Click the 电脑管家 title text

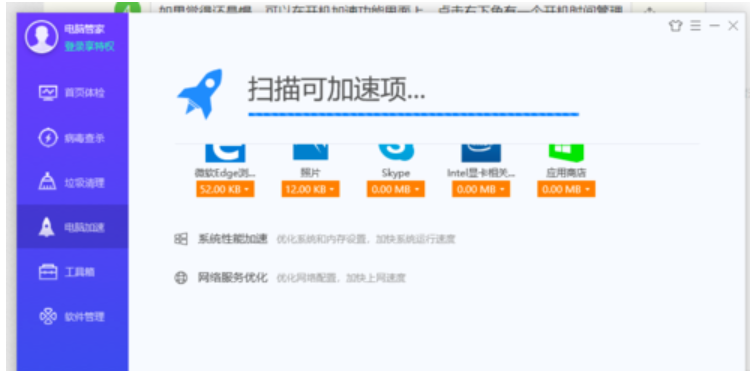point(85,29)
